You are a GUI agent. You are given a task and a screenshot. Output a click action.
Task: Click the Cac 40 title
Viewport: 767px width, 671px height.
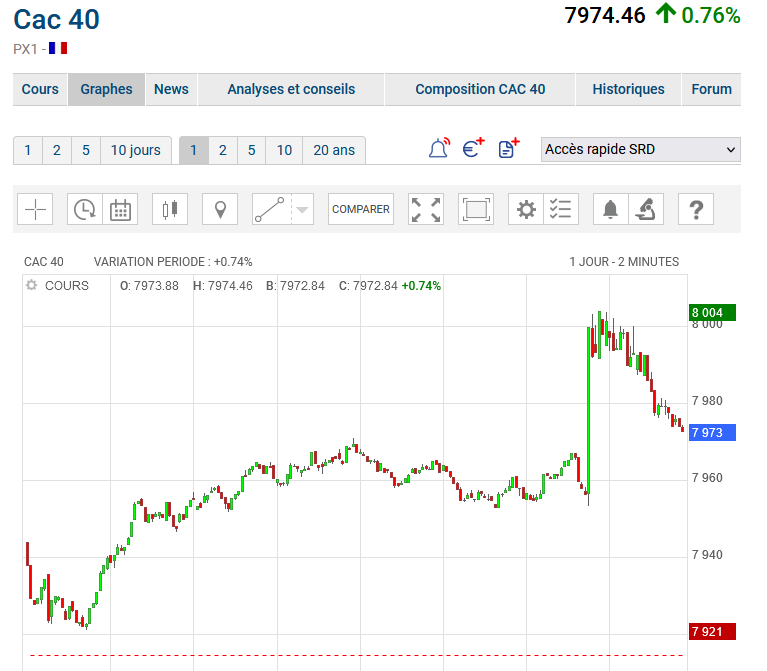point(57,20)
